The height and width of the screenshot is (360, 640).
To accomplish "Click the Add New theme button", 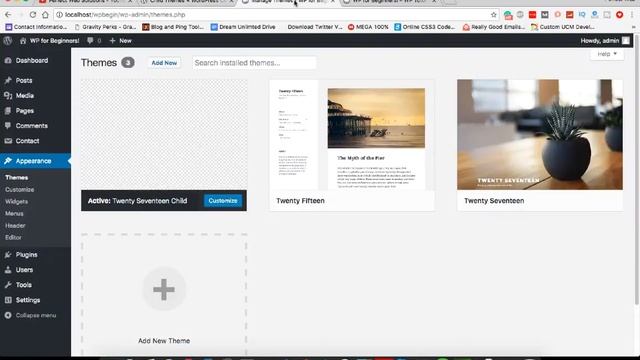I will [x=164, y=63].
